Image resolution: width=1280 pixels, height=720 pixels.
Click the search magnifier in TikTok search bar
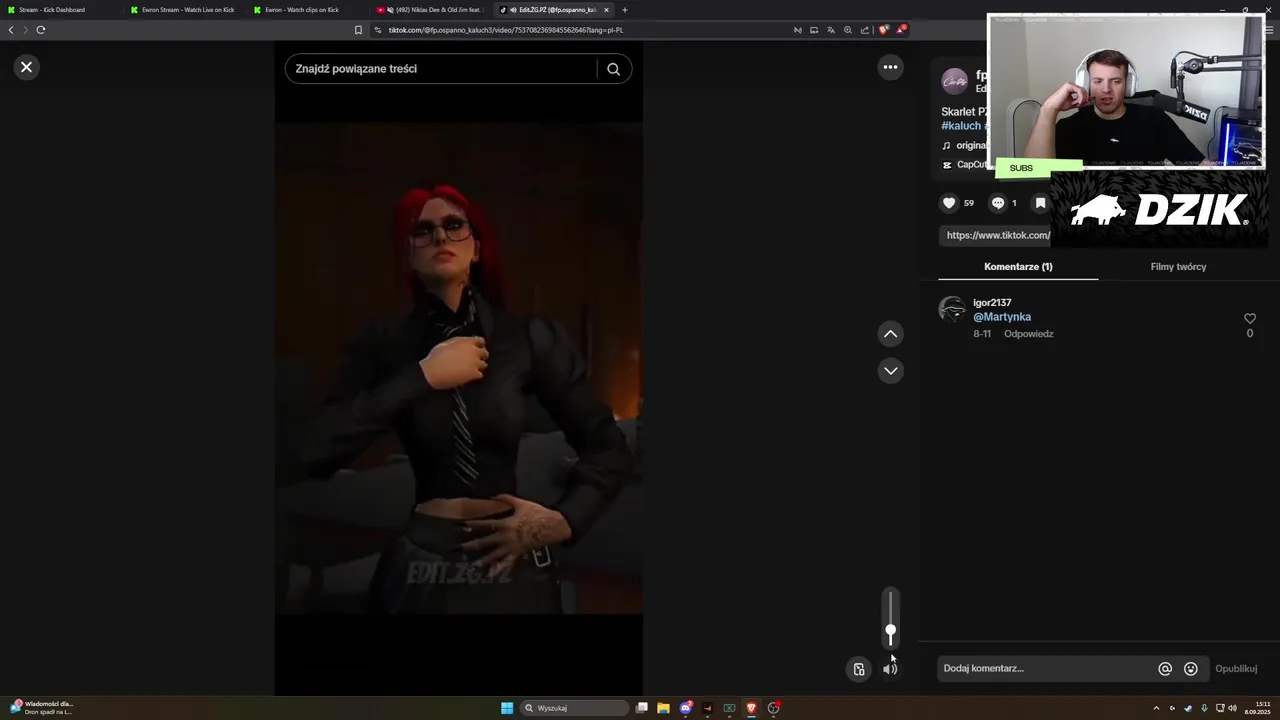tap(613, 69)
